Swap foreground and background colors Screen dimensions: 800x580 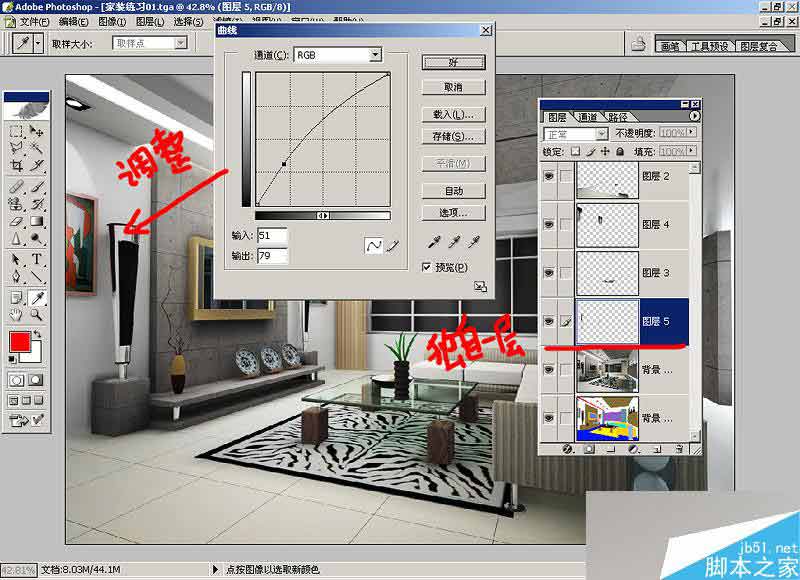click(x=37, y=334)
